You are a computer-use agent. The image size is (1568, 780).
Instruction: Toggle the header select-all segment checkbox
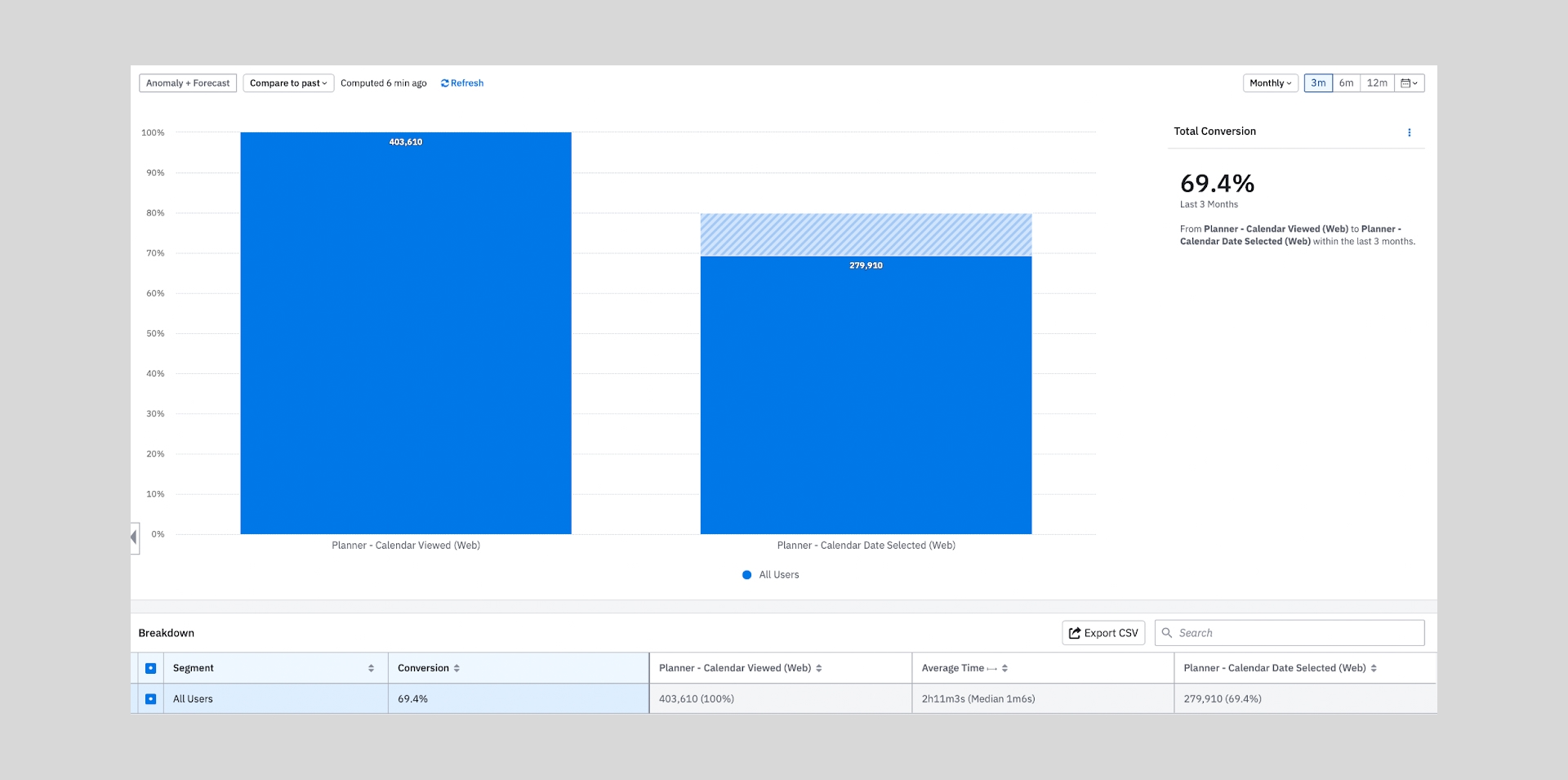click(151, 668)
